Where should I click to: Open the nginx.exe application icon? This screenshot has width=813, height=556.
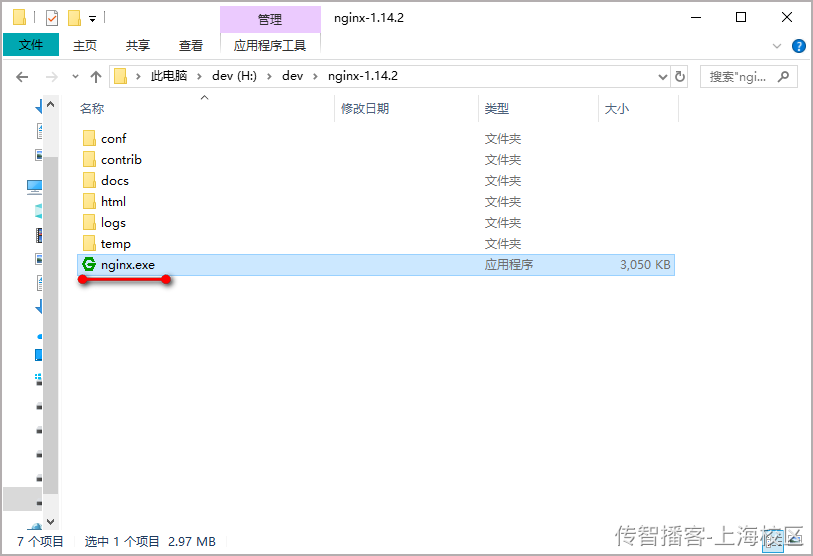(x=89, y=265)
